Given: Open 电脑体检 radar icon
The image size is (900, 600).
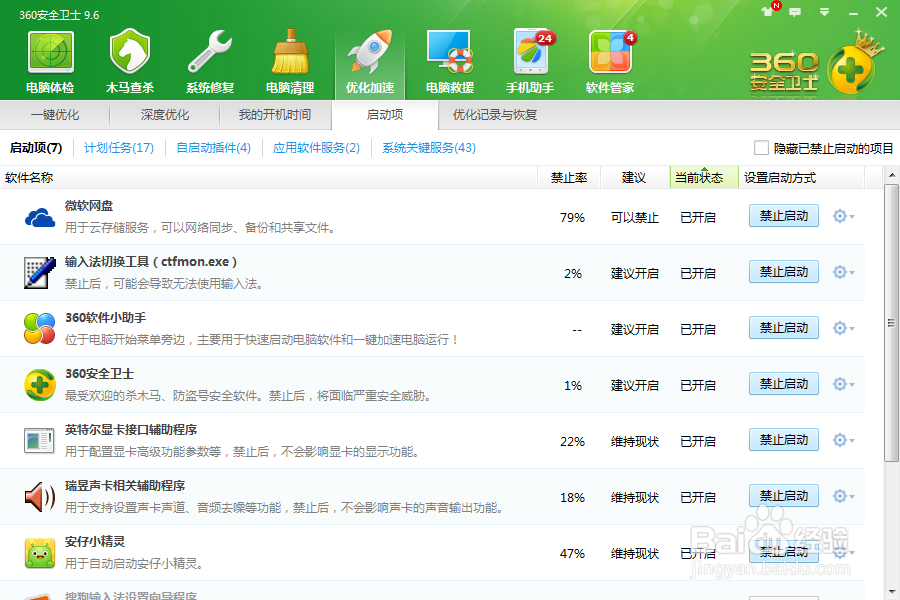Looking at the screenshot, I should click(x=51, y=52).
